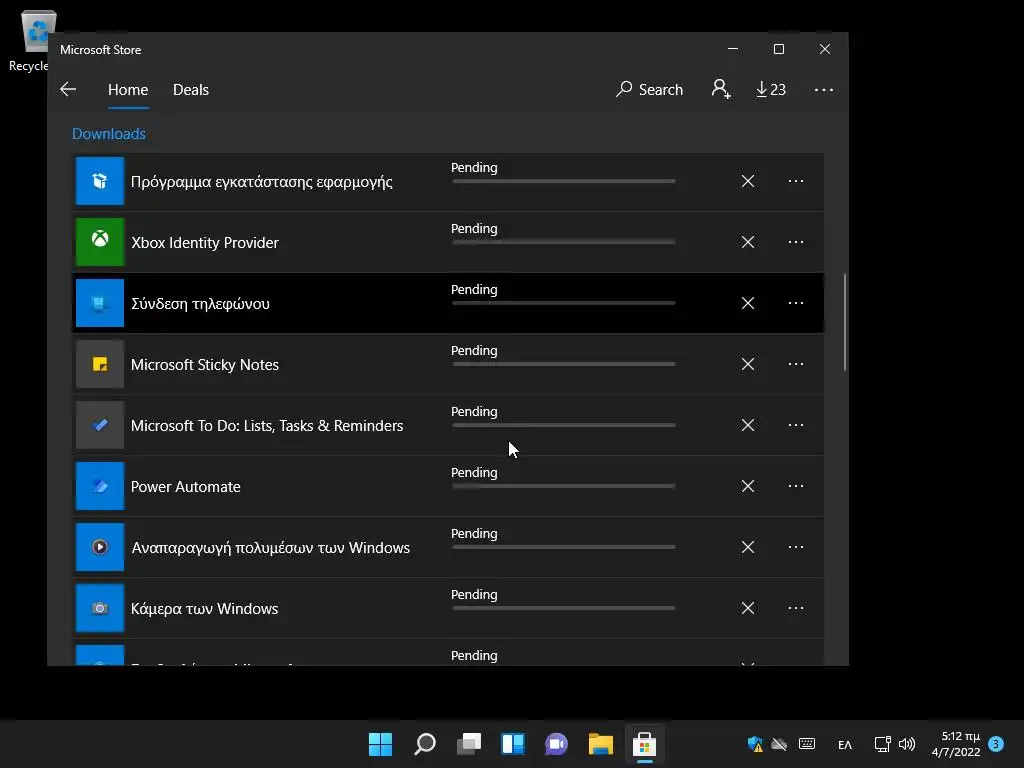Open more options for Xbox Identity Provider
The height and width of the screenshot is (768, 1024).
tap(795, 242)
